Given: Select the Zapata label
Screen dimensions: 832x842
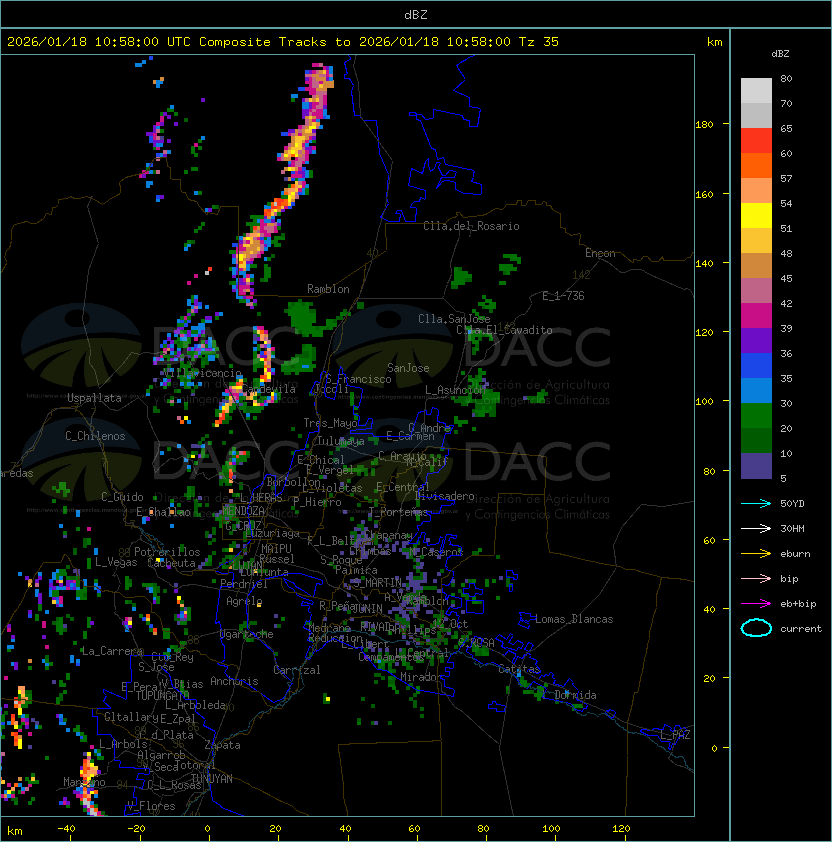Looking at the screenshot, I should (x=222, y=745).
